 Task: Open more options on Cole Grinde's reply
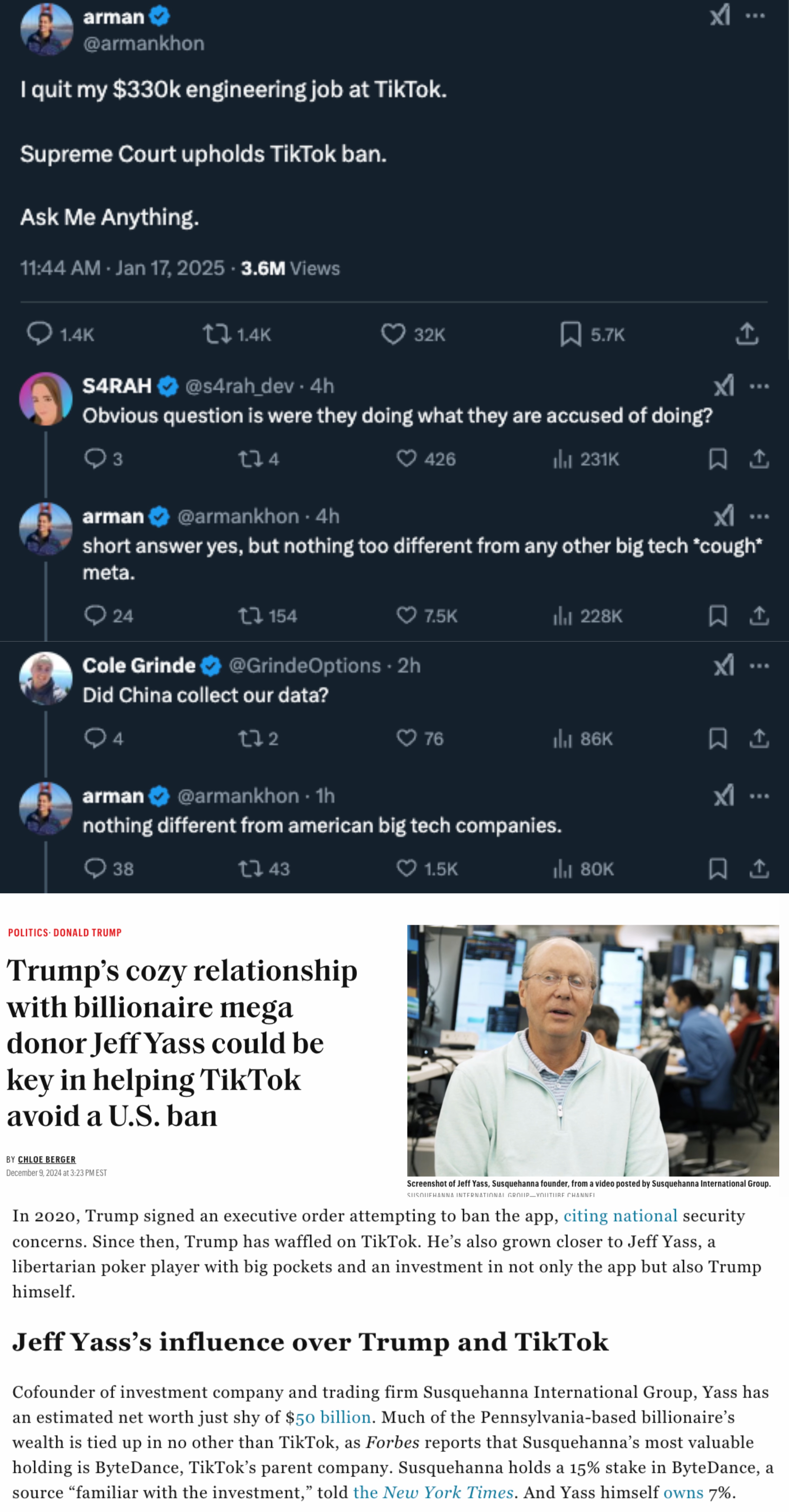759,666
